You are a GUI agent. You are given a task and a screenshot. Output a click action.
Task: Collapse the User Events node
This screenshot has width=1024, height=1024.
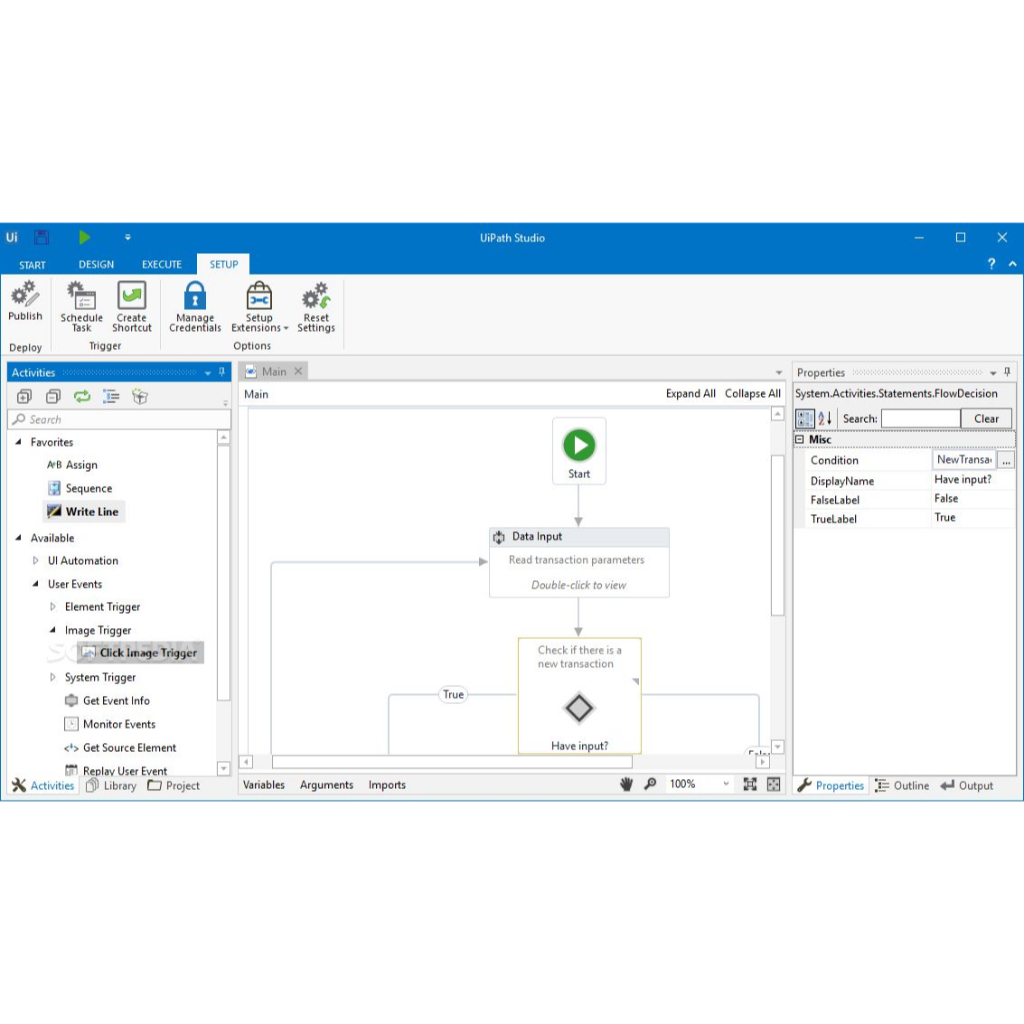click(x=35, y=584)
